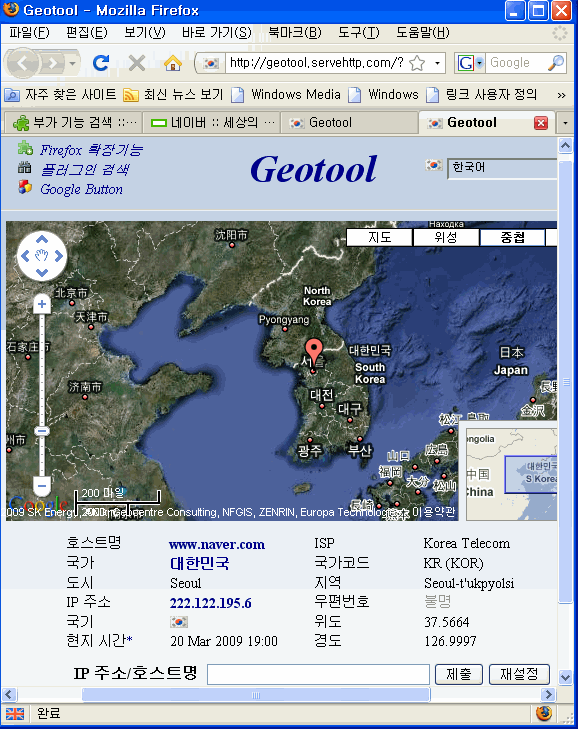Click the browser forward arrow button
Viewport: 578px width, 729px height.
point(53,63)
